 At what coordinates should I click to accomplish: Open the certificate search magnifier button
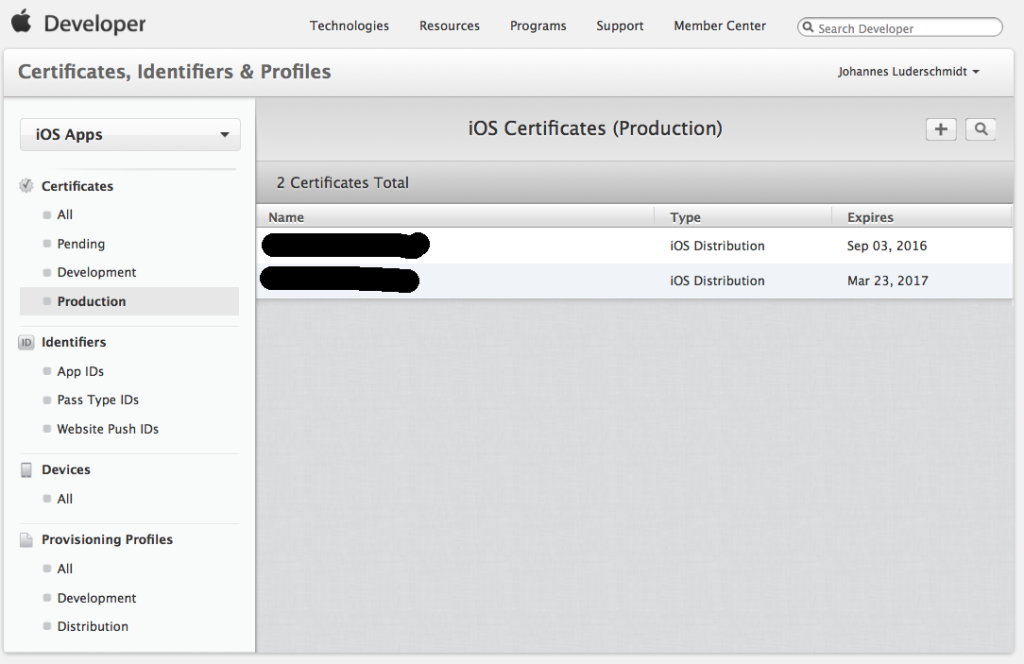point(981,129)
